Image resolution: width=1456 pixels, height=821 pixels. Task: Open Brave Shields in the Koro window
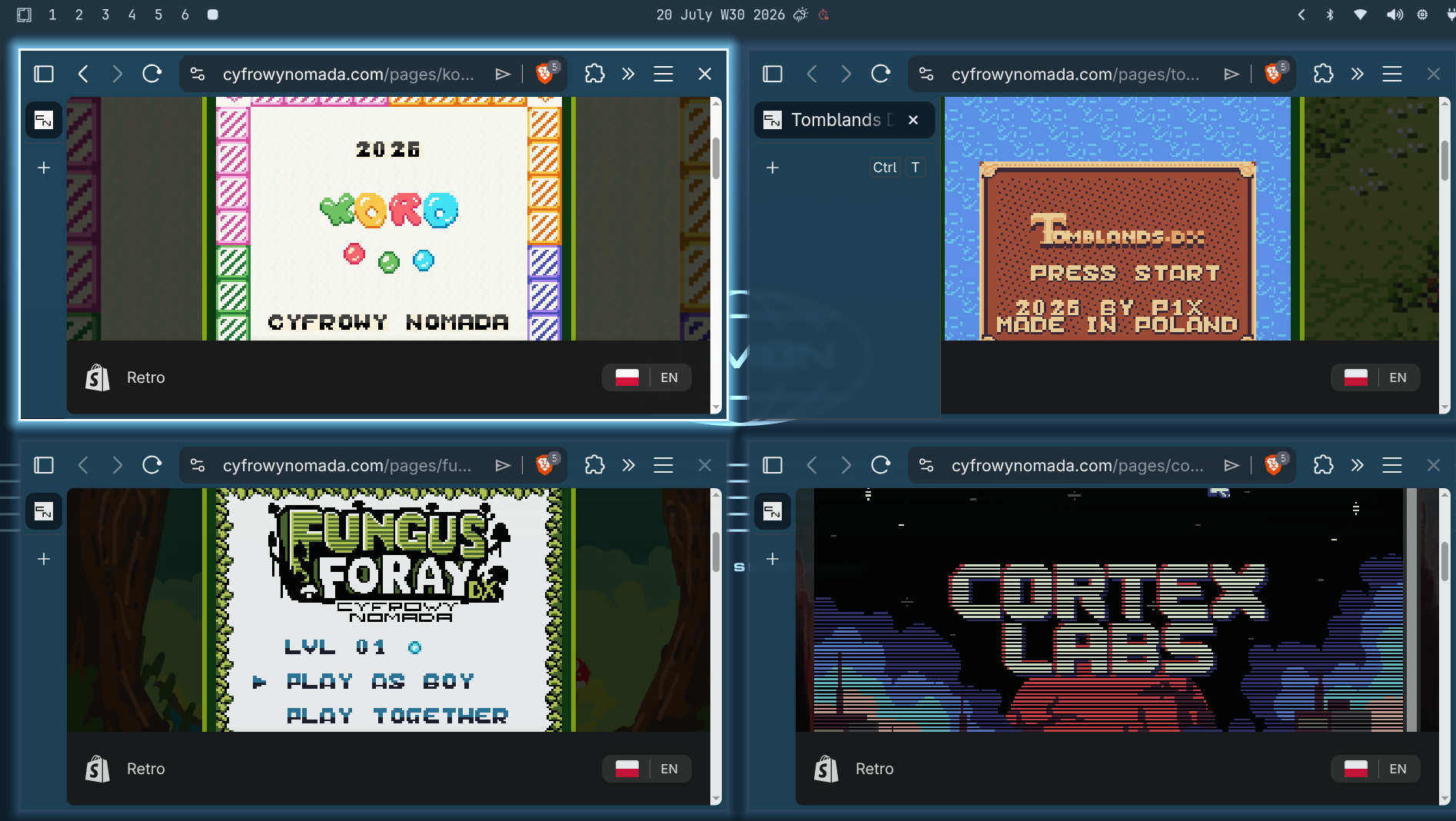pos(545,74)
